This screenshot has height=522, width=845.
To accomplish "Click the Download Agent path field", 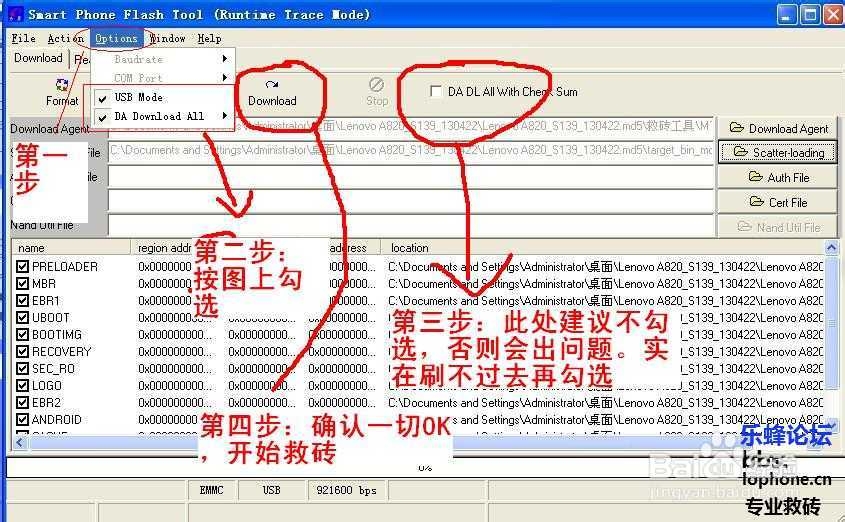I will click(411, 127).
